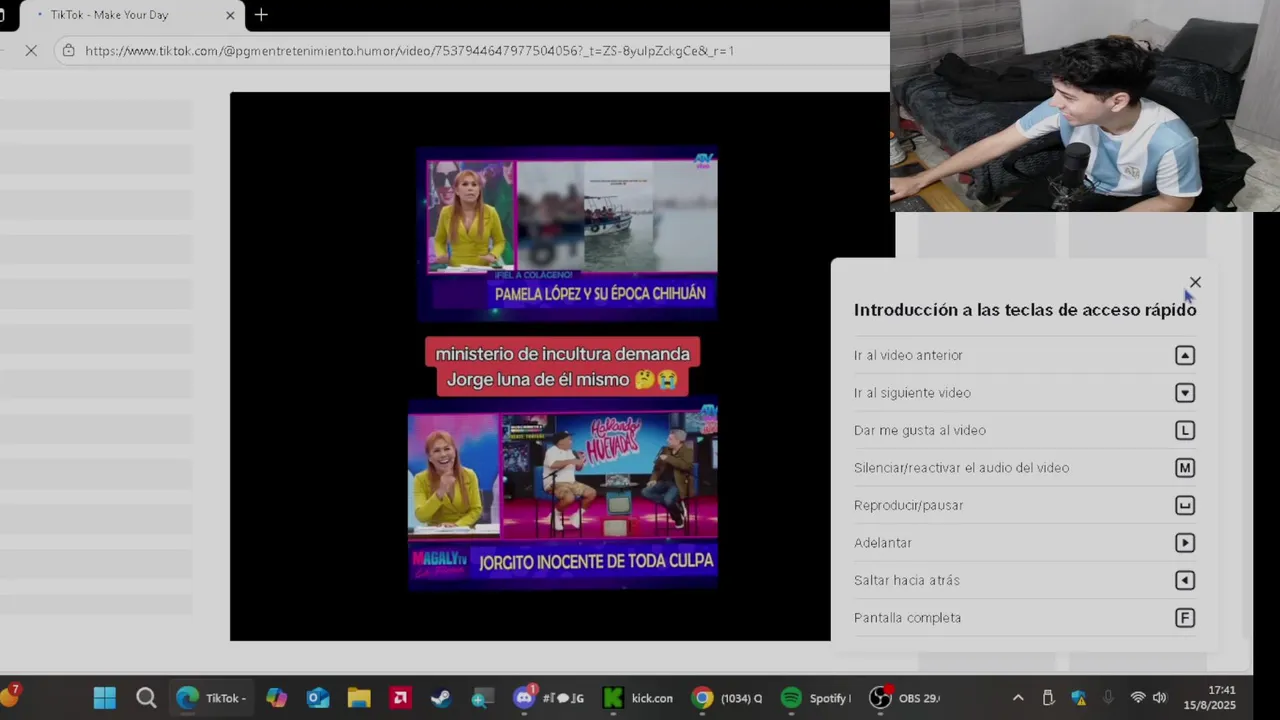1280x720 pixels.
Task: Click the L key icon for liking video
Action: [x=1185, y=430]
